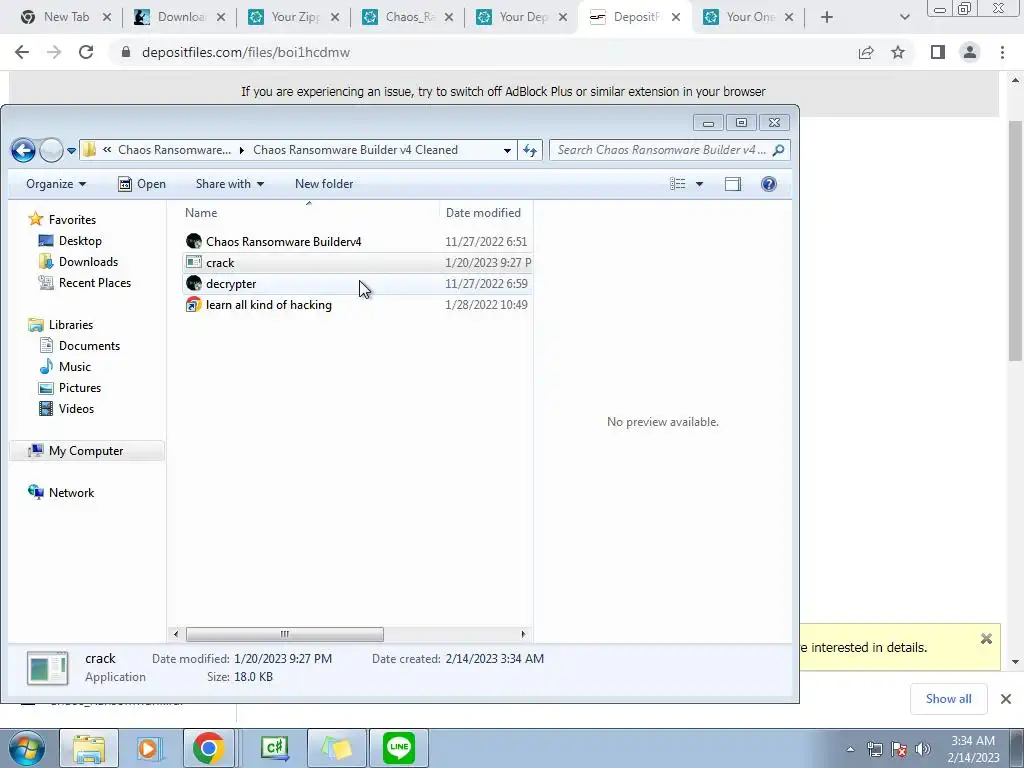This screenshot has width=1024, height=768.
Task: Open the recent locations arrow beside forward button
Action: [71, 151]
